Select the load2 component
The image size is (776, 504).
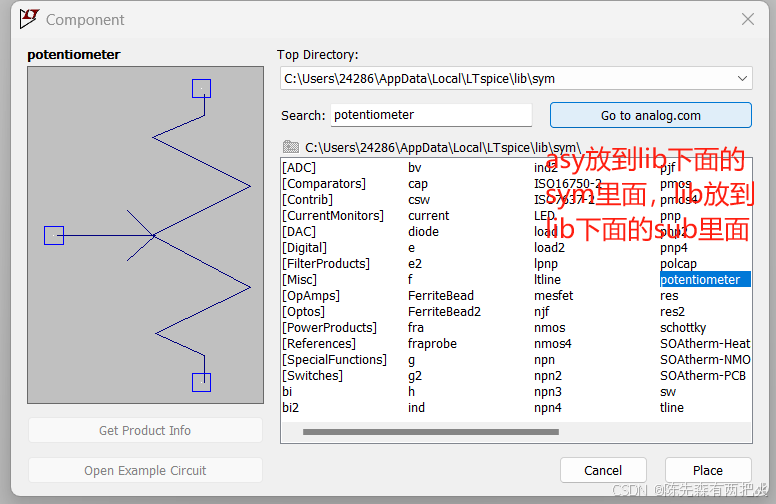(x=549, y=248)
